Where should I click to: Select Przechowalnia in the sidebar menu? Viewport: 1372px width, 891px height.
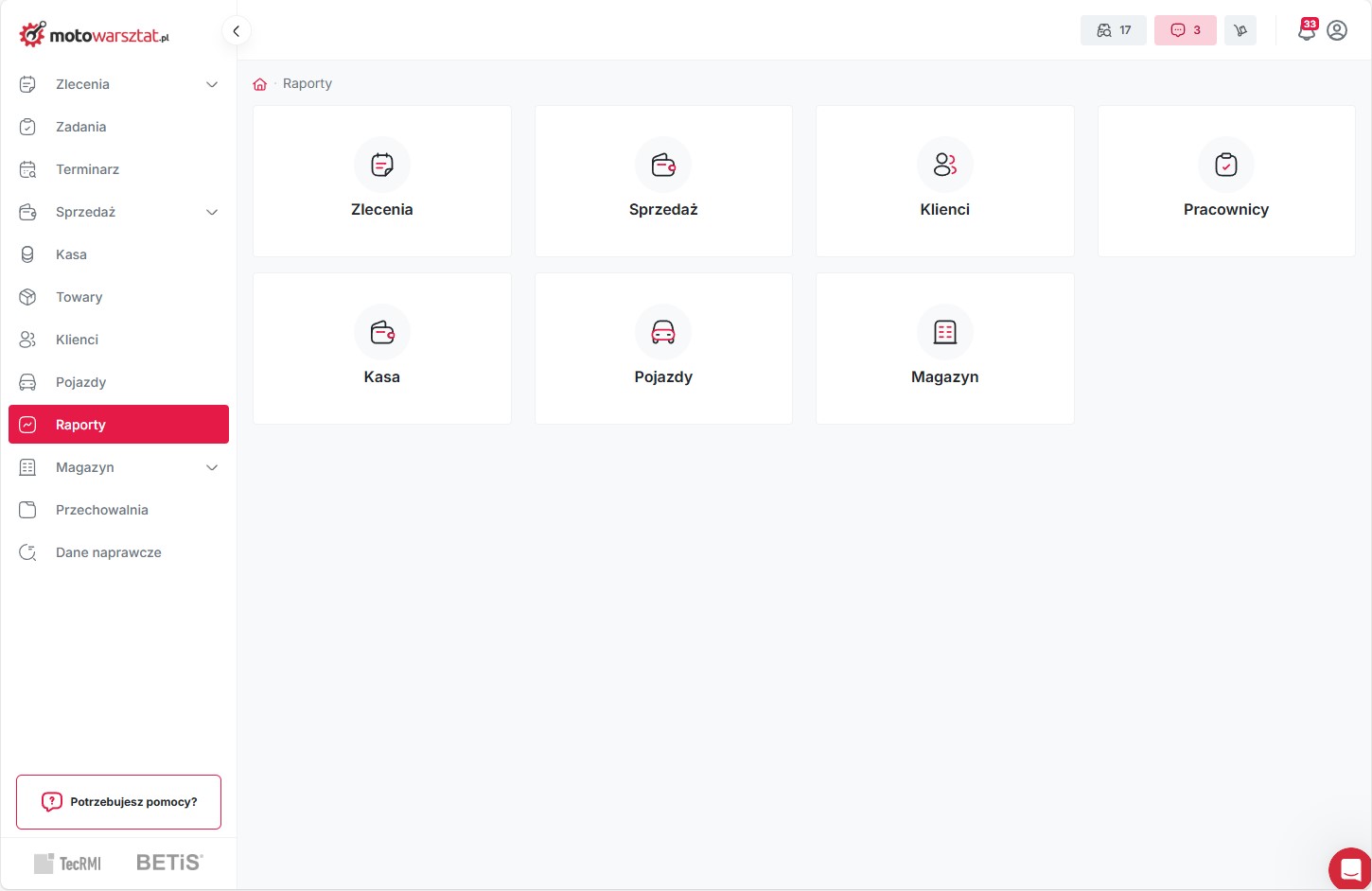click(x=101, y=510)
